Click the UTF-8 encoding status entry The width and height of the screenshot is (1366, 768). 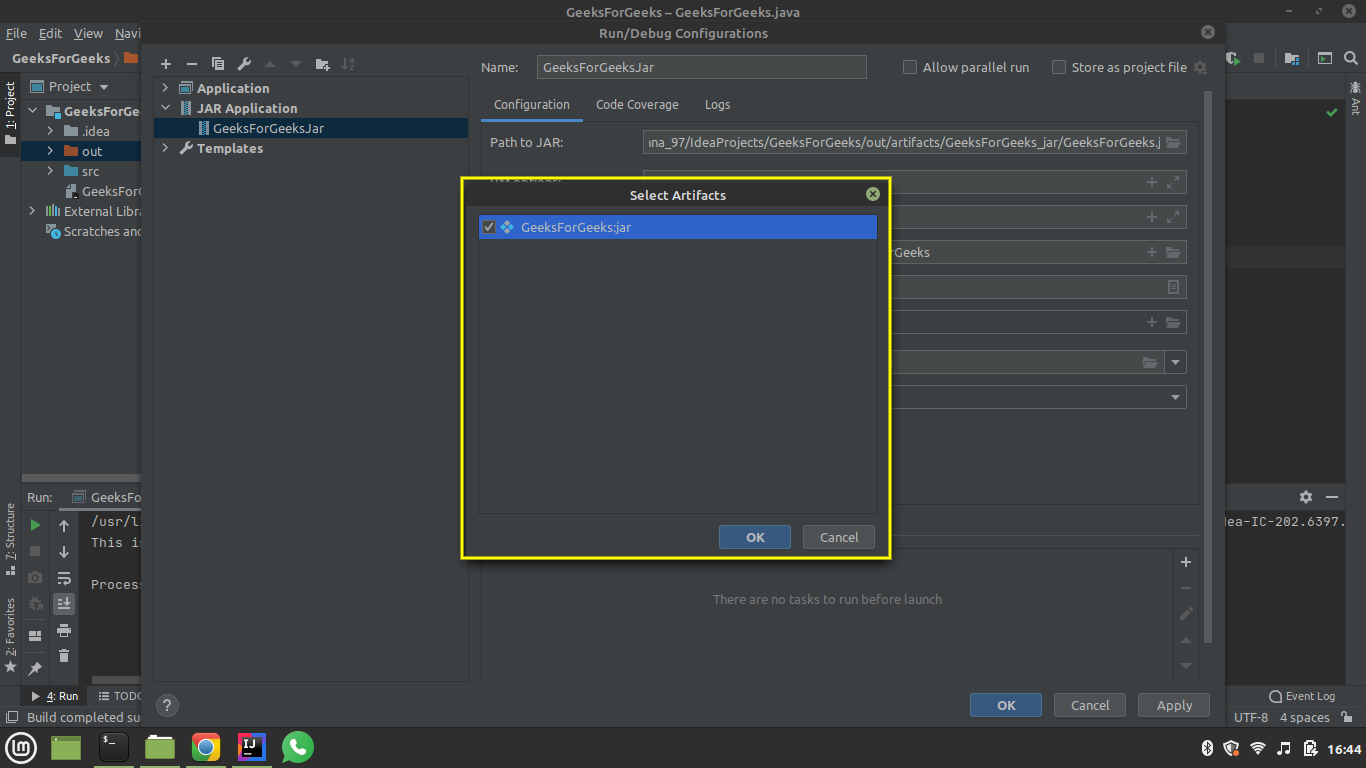tap(1251, 717)
